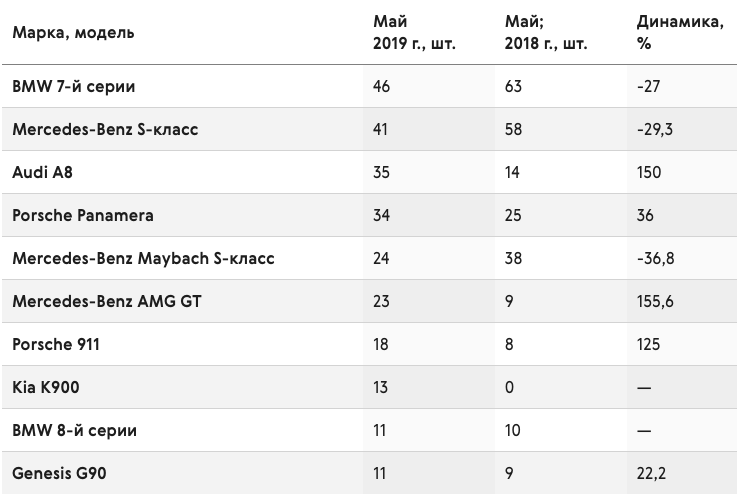Select the 'Mercedes-Benz S-класс' cell
The image size is (739, 496).
[105, 129]
